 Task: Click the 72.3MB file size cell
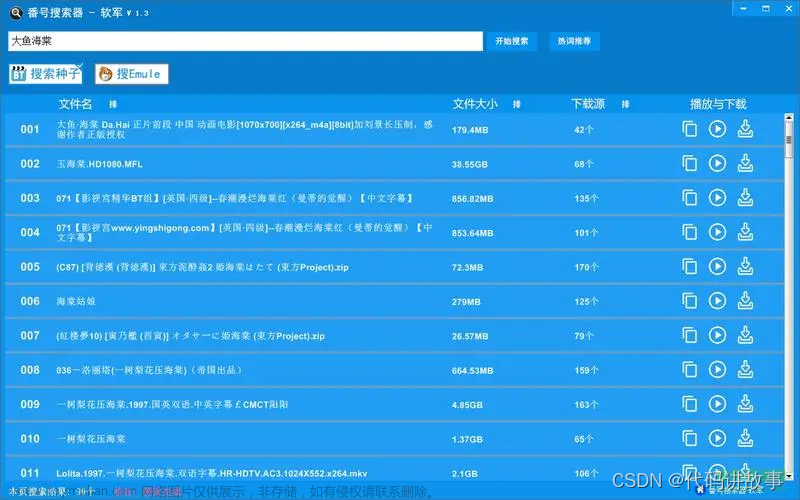(467, 267)
